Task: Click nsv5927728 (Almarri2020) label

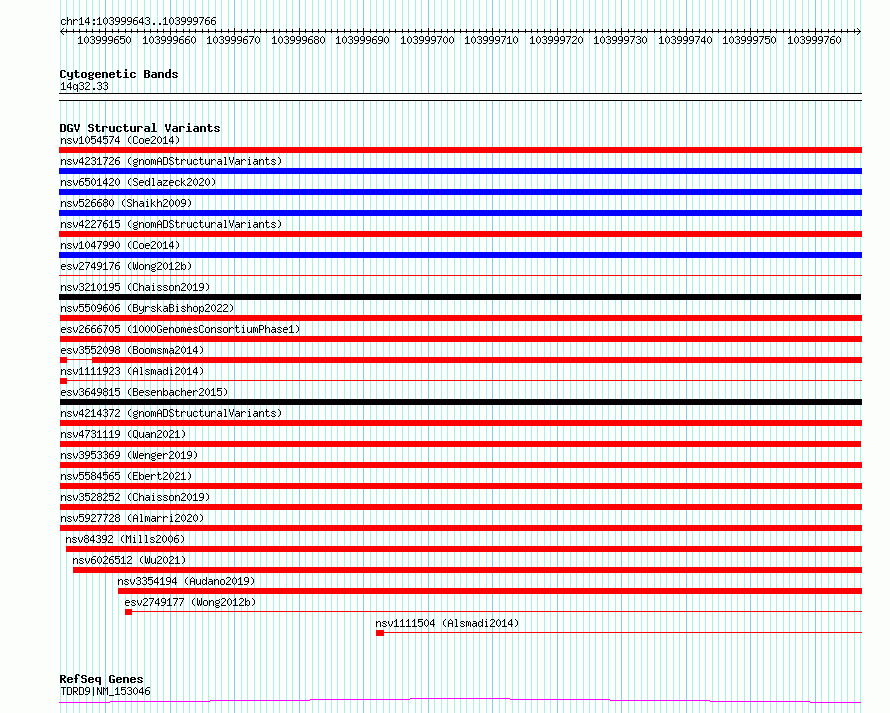Action: 132,518
